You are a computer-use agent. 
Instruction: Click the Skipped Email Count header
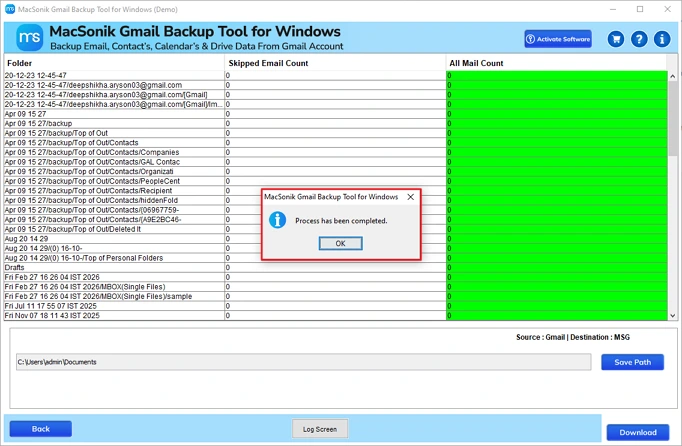coord(335,63)
